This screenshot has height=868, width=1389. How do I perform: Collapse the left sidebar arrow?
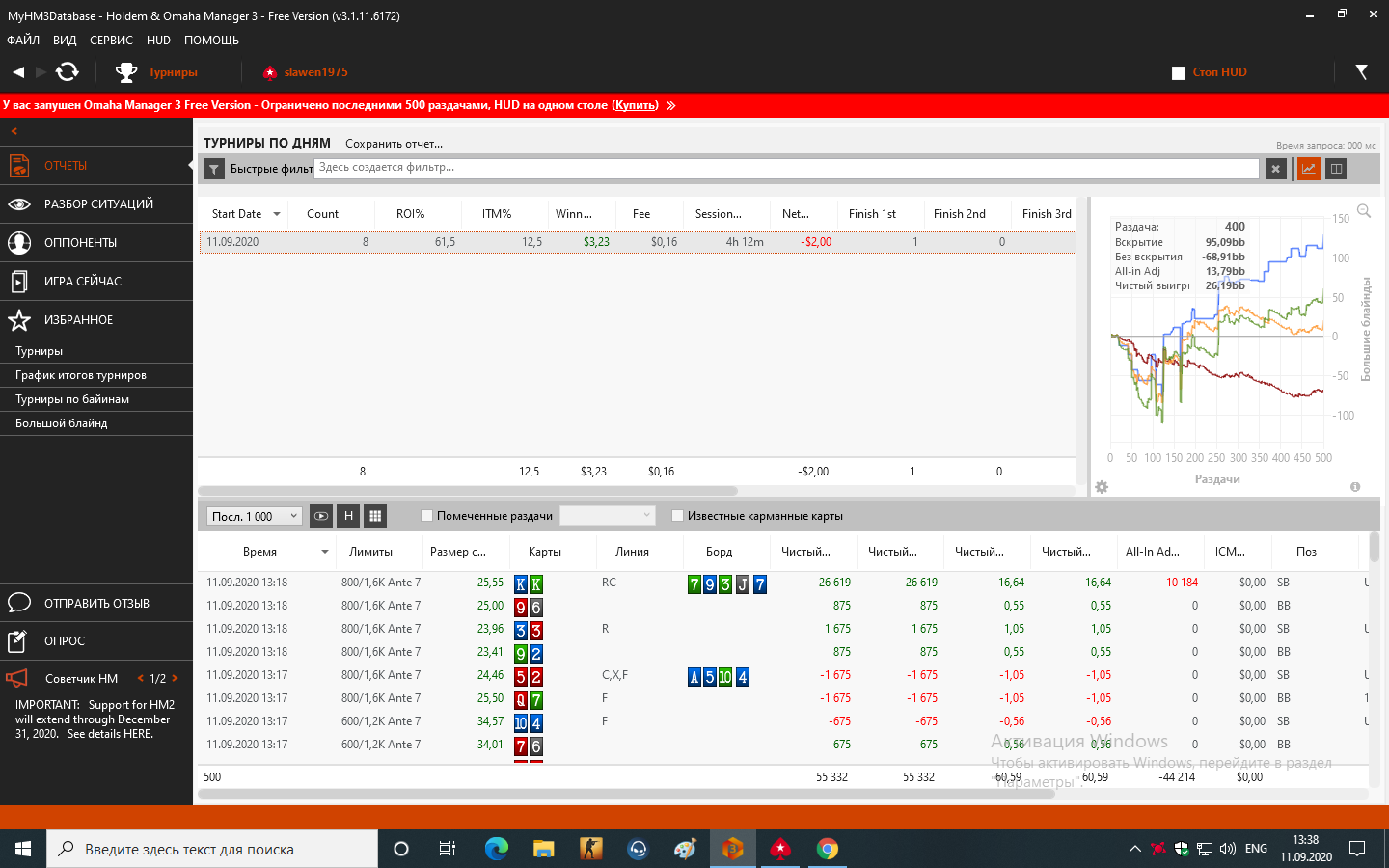14,131
